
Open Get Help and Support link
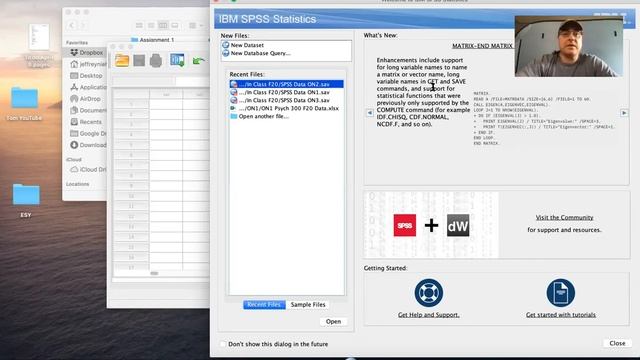click(x=429, y=315)
